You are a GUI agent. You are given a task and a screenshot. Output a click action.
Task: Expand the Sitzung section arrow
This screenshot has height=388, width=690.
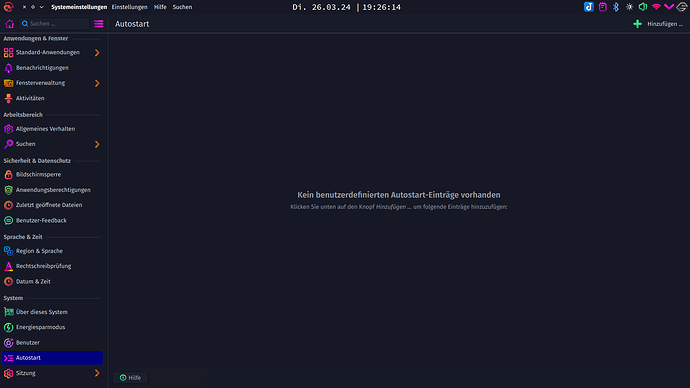pos(97,373)
